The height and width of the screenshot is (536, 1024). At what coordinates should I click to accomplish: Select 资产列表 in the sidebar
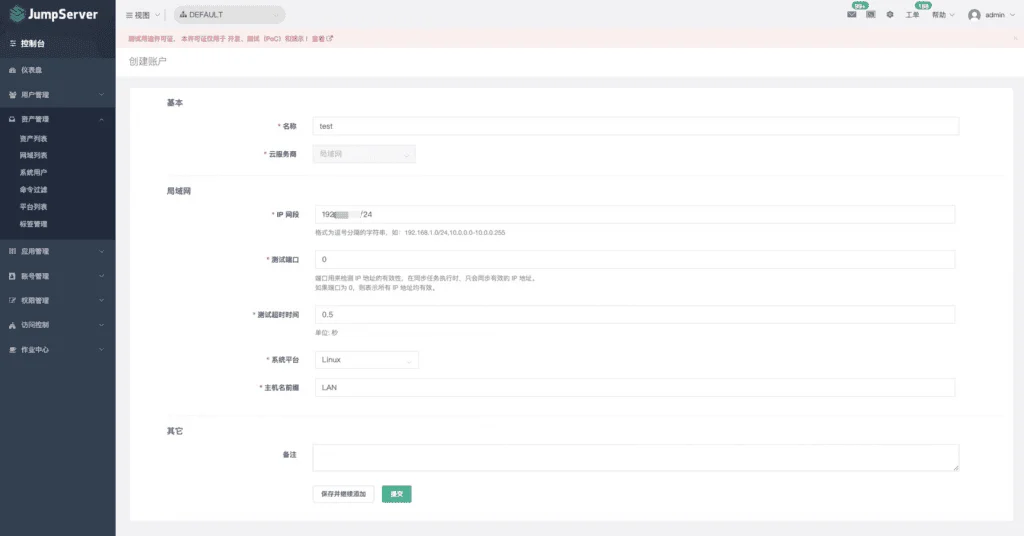33,138
